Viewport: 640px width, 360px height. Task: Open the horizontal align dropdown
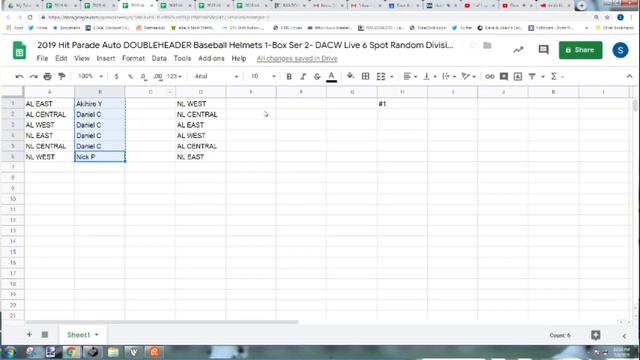coord(409,76)
